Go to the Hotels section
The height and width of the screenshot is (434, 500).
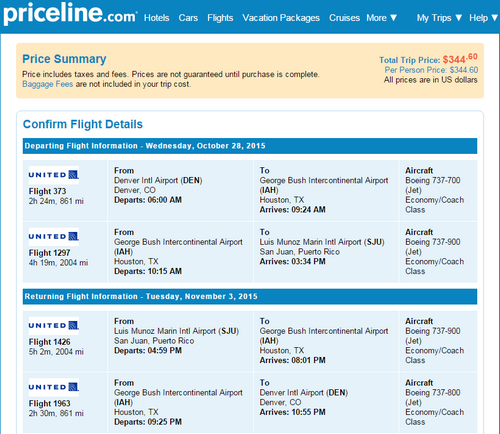156,18
